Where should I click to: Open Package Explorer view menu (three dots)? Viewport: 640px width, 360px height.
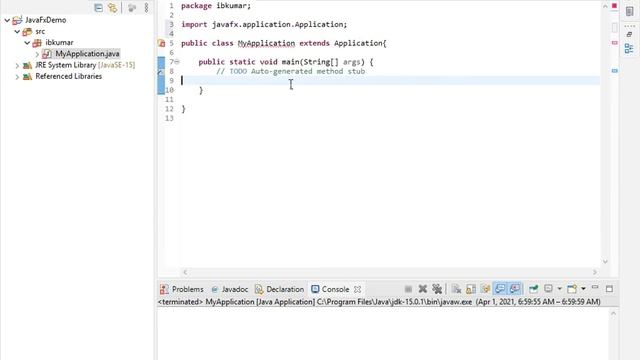pos(147,8)
